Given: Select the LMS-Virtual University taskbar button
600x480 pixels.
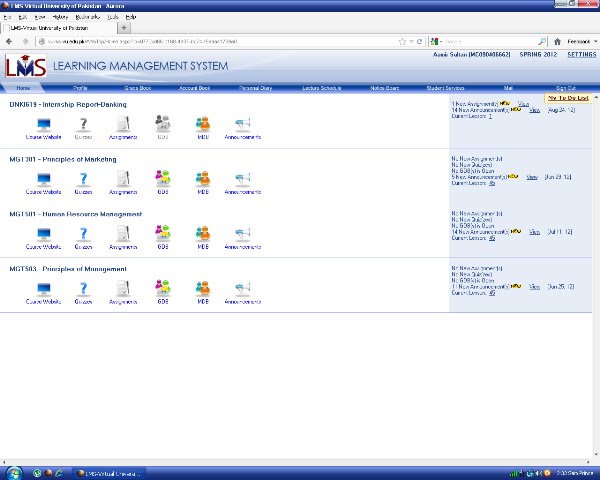Looking at the screenshot, I should coord(109,473).
